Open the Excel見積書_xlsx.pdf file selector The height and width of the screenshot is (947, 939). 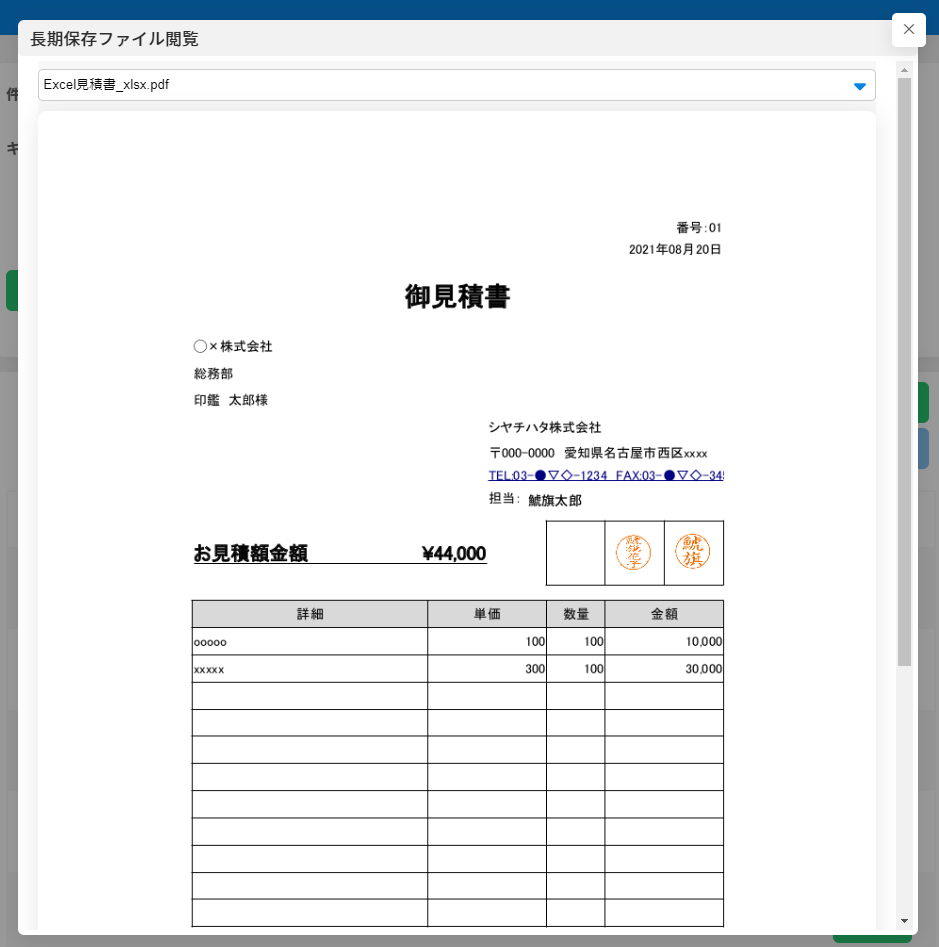tap(440, 85)
